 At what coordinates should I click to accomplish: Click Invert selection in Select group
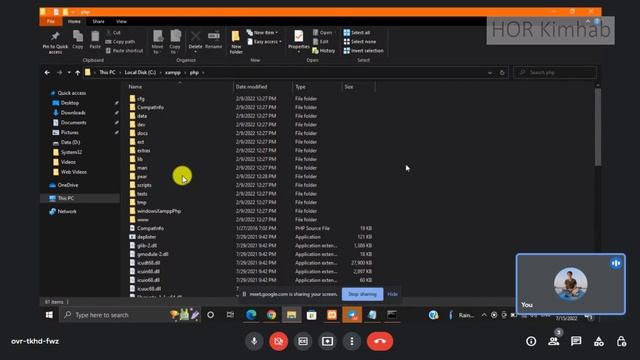pos(363,51)
